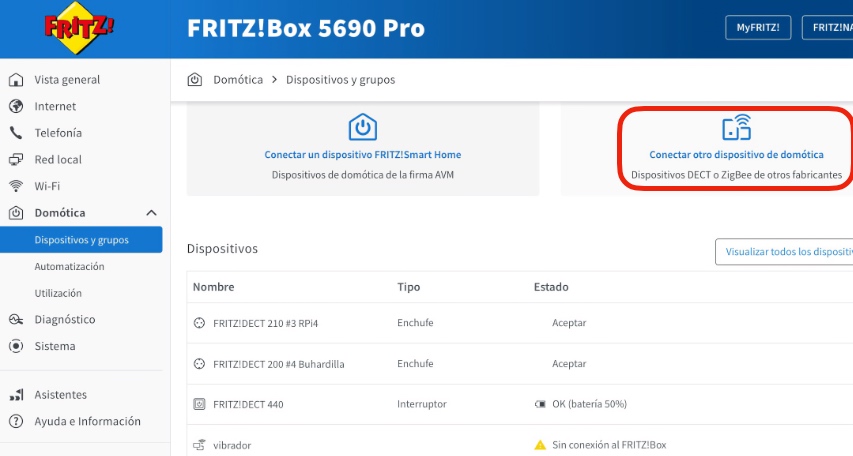Click the Sistema icon
The height and width of the screenshot is (456, 853).
click(x=16, y=346)
